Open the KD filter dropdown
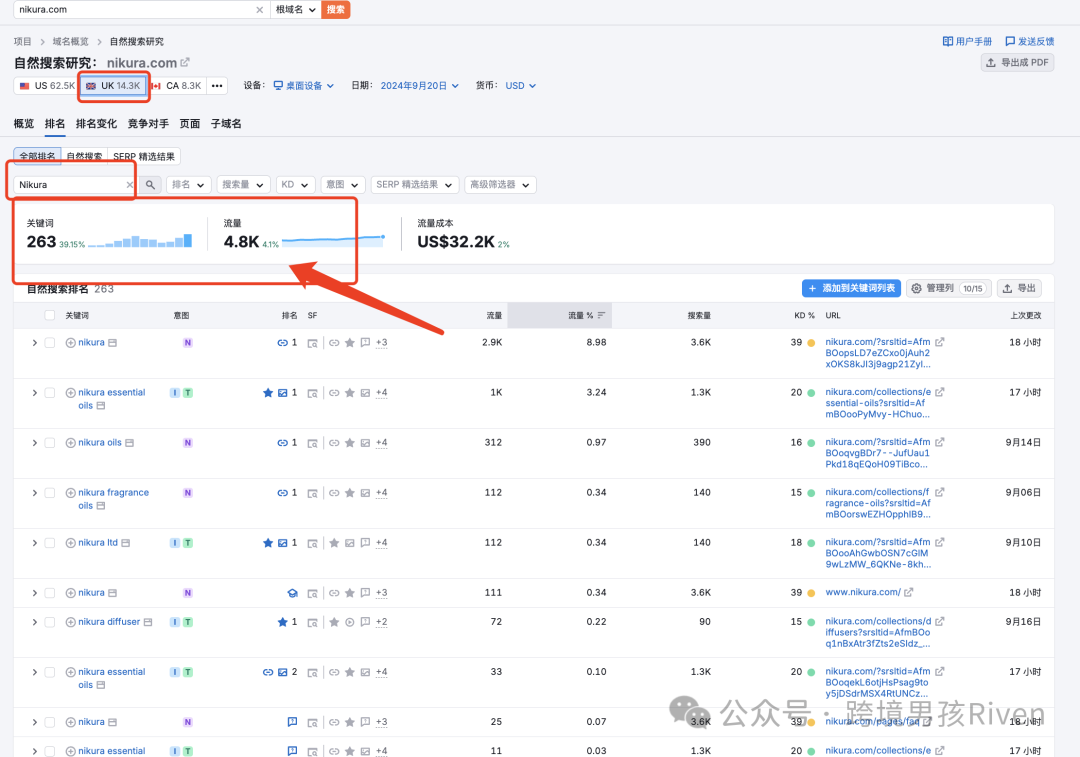The width and height of the screenshot is (1080, 757). 295,185
